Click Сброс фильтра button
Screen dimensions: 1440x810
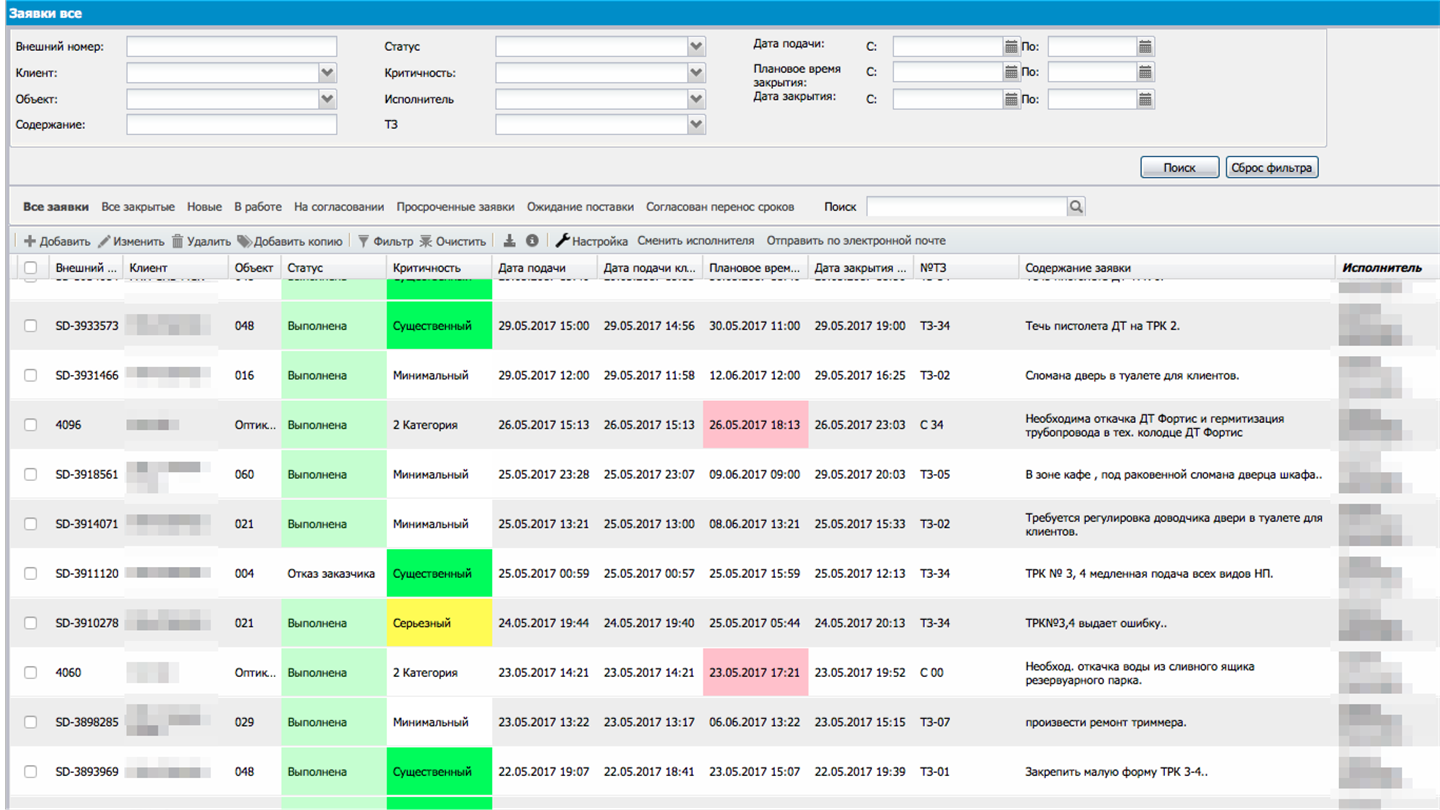[1272, 168]
